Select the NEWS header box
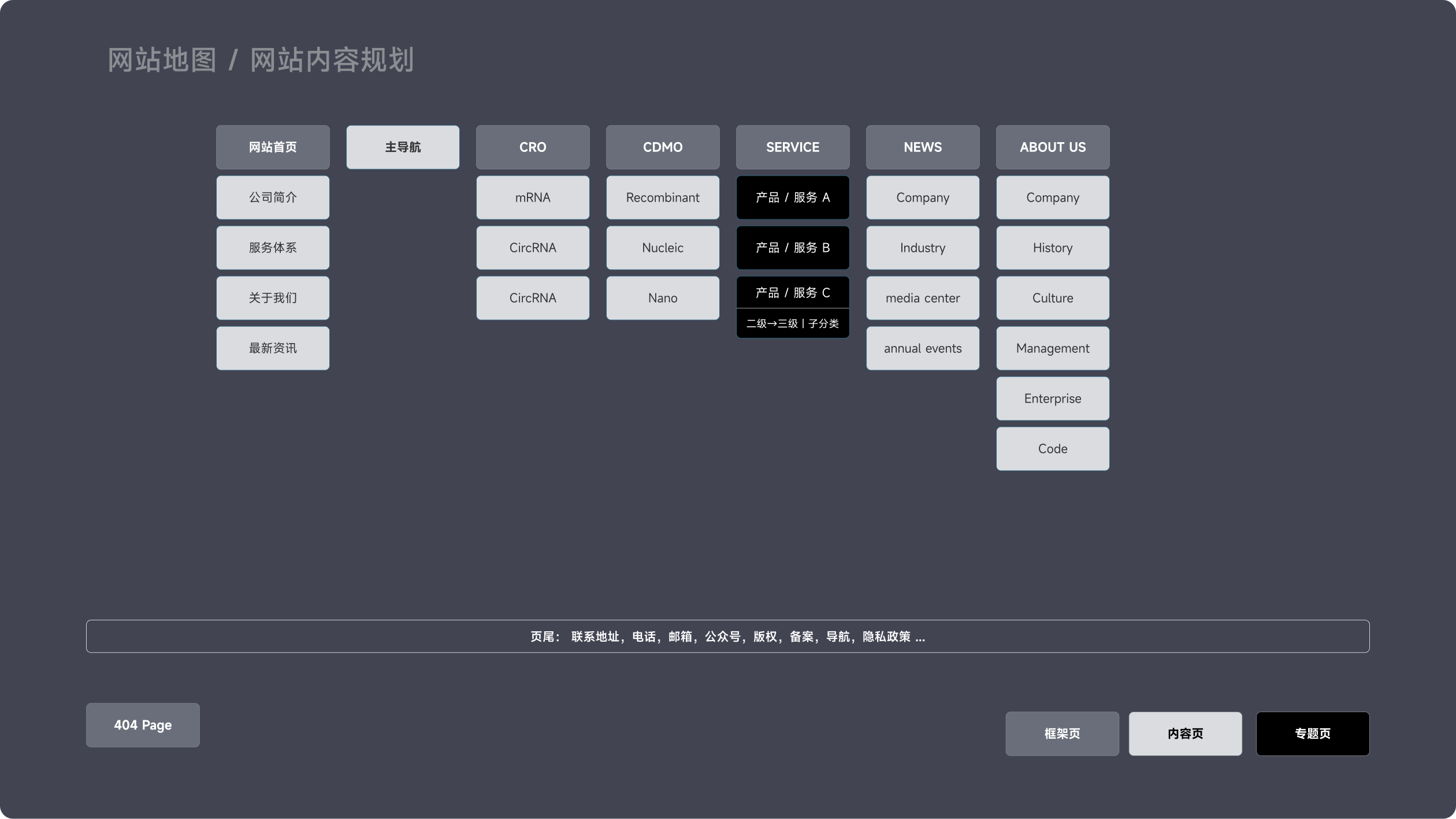1456x819 pixels. [x=922, y=147]
